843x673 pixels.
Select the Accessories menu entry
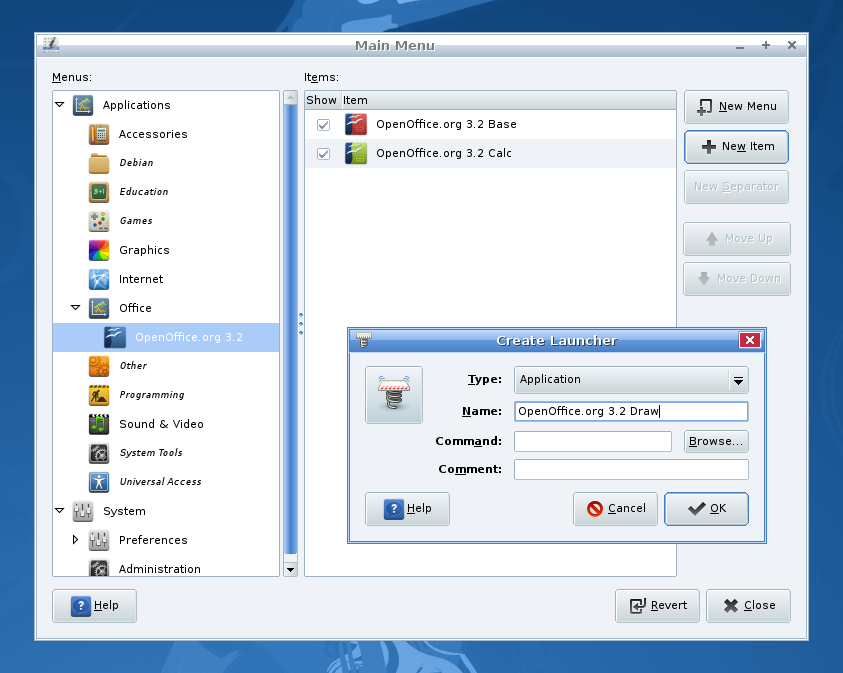[x=153, y=134]
